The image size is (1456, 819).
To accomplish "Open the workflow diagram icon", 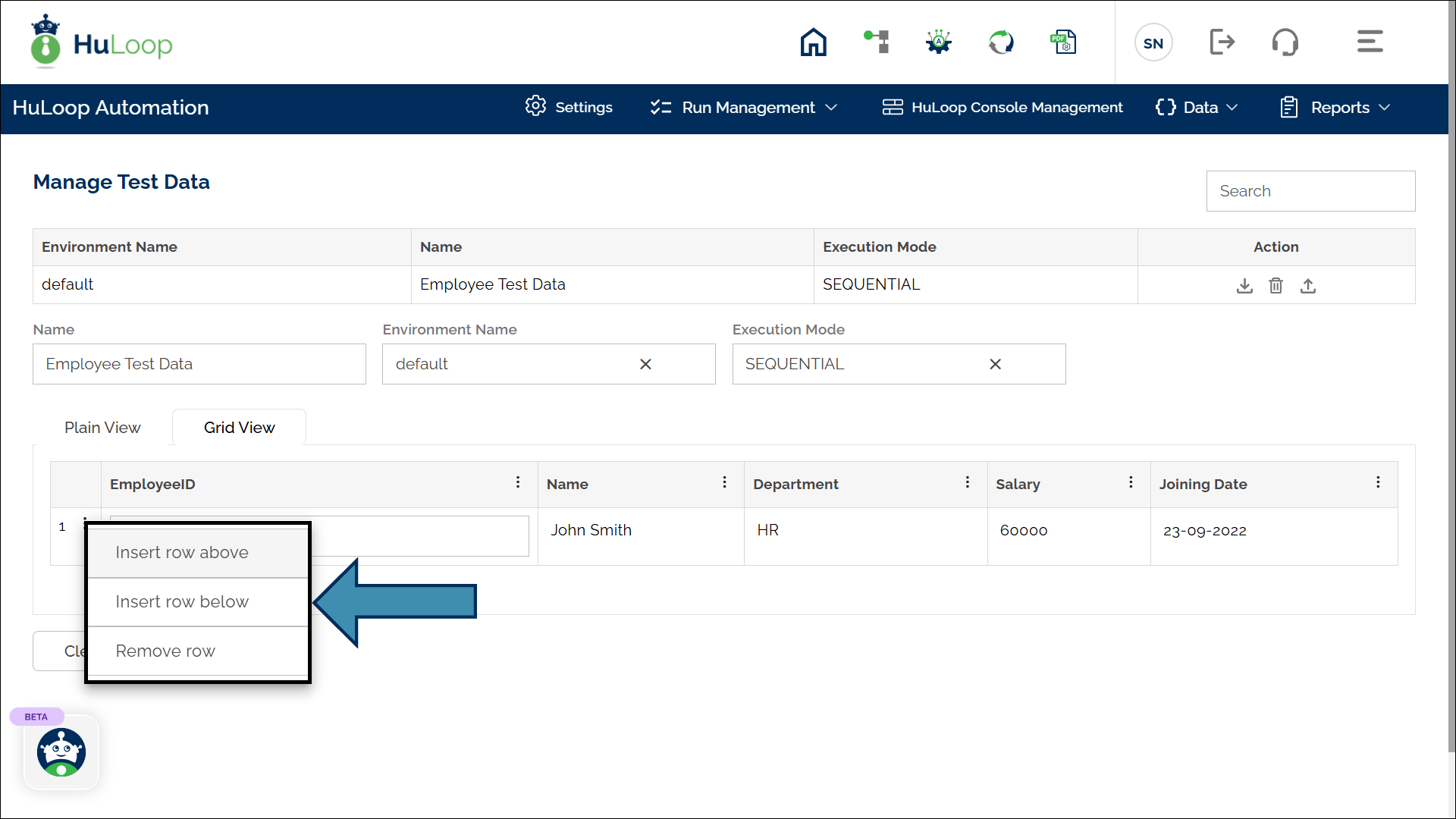I will (877, 42).
